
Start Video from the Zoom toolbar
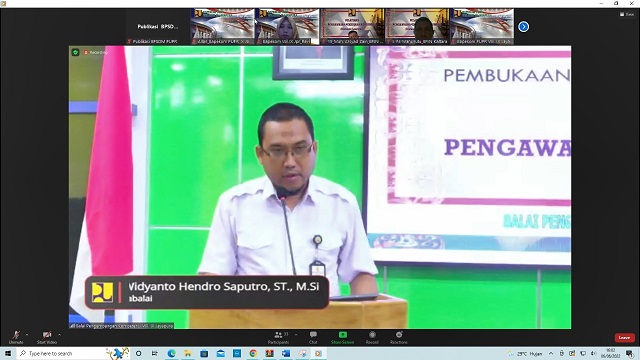pyautogui.click(x=47, y=337)
